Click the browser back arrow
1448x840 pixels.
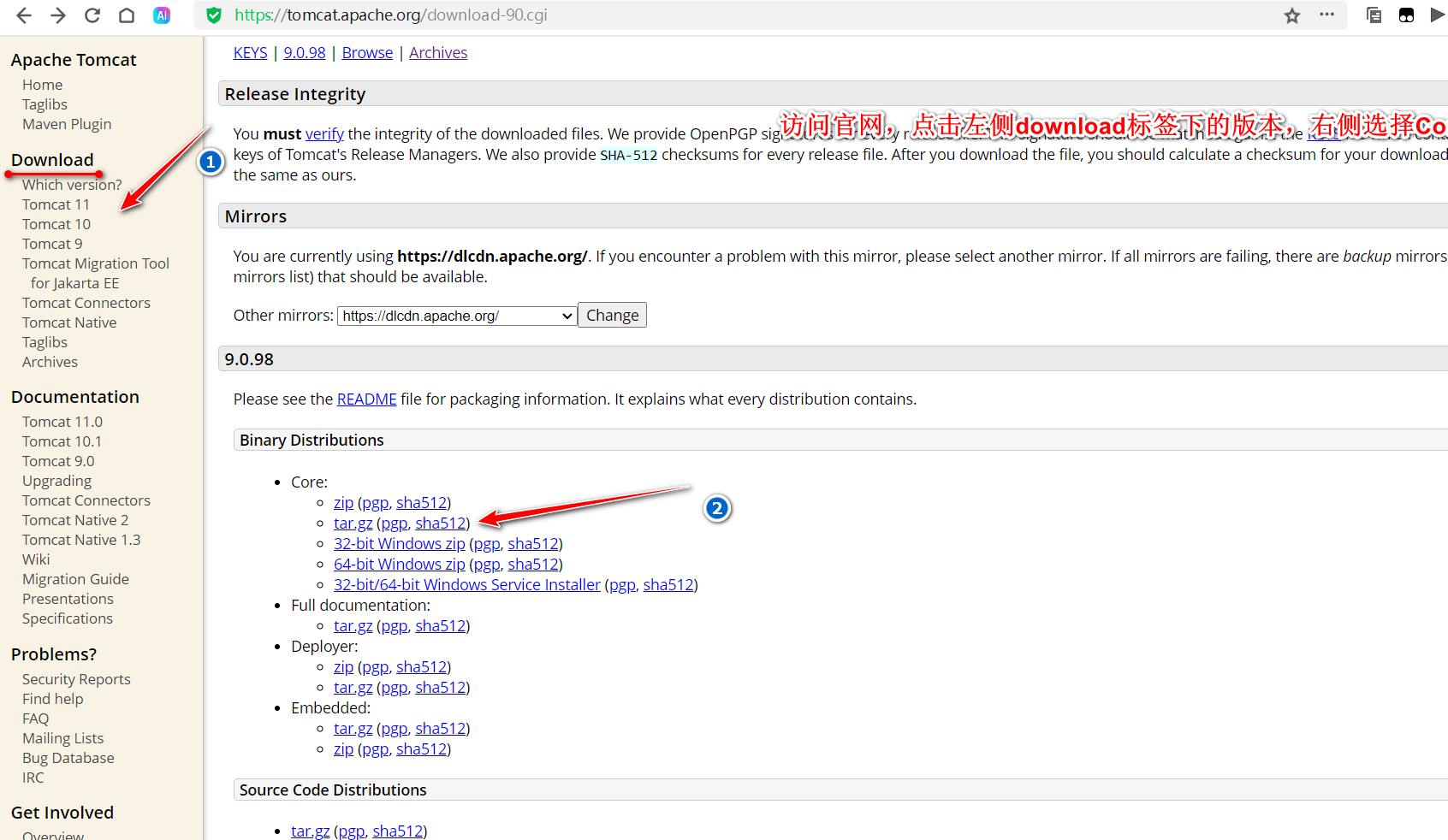[x=24, y=15]
